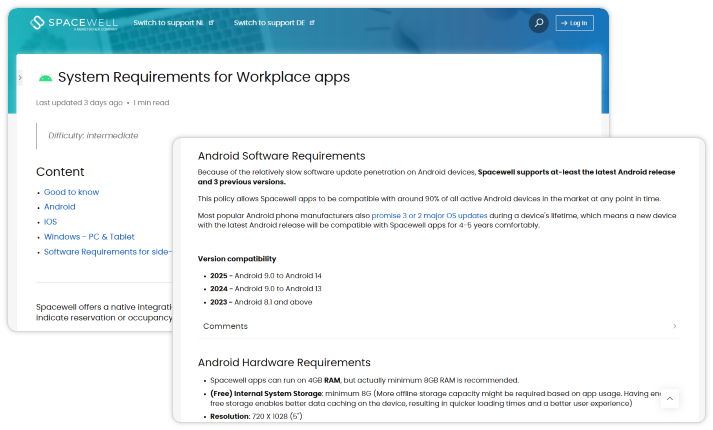713x430 pixels.
Task: Jump to Android section link
Action: click(x=60, y=207)
